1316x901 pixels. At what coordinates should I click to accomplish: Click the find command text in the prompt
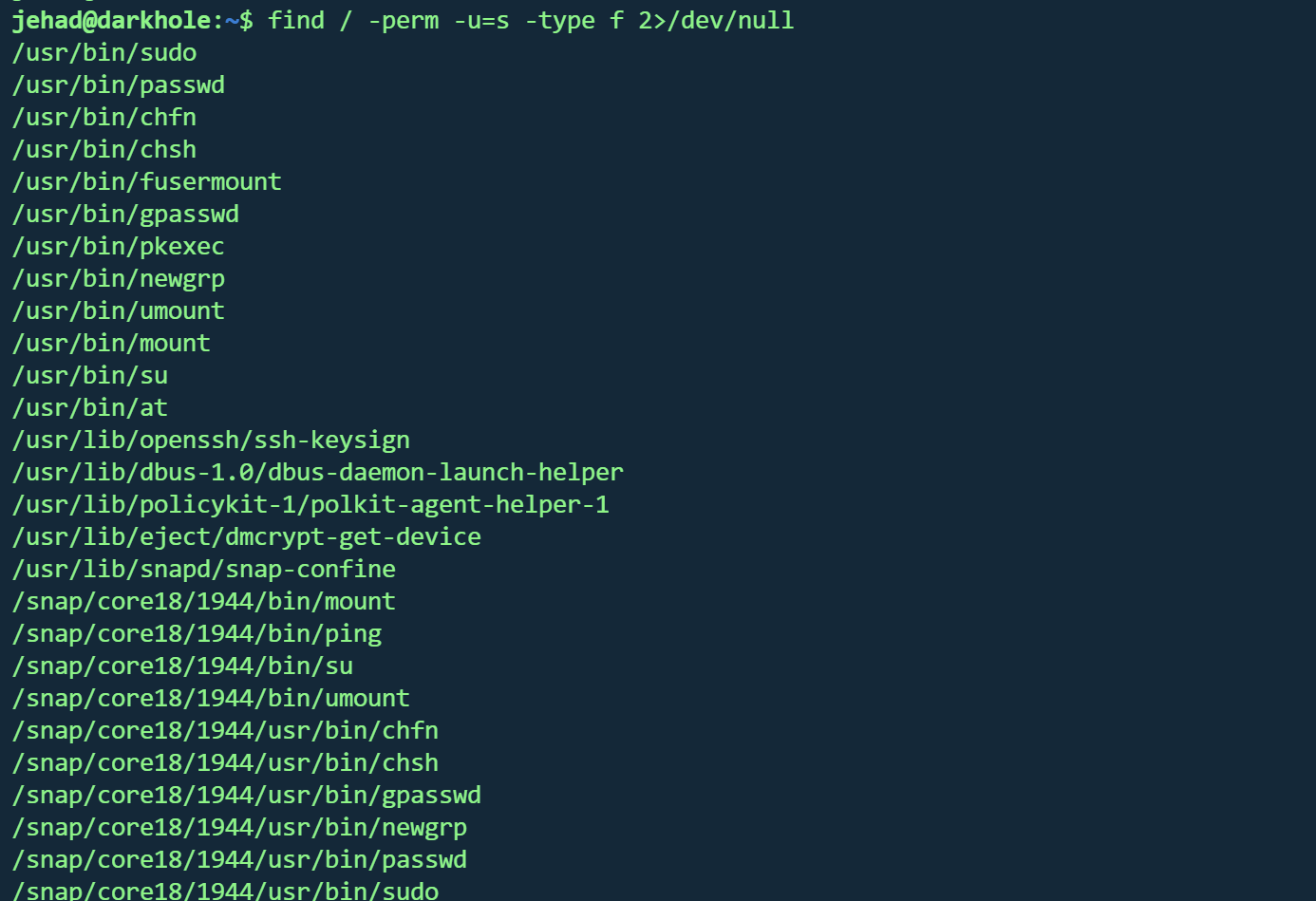click(x=296, y=20)
